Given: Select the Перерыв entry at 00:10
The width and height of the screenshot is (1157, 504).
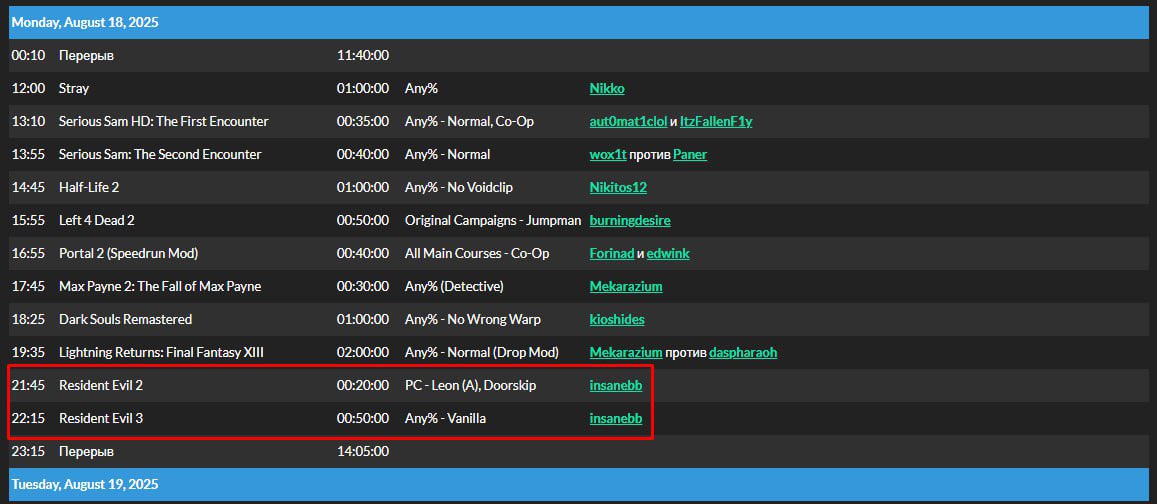Looking at the screenshot, I should click(x=86, y=55).
